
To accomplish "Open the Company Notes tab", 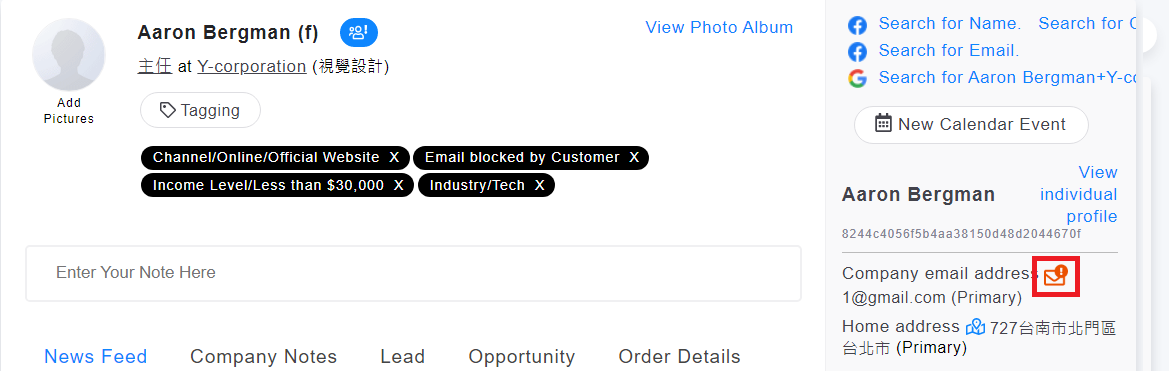I will pyautogui.click(x=263, y=356).
